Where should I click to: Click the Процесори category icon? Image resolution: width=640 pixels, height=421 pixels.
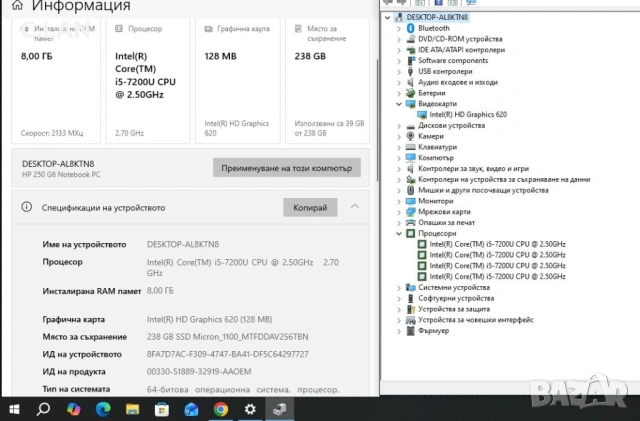click(411, 234)
